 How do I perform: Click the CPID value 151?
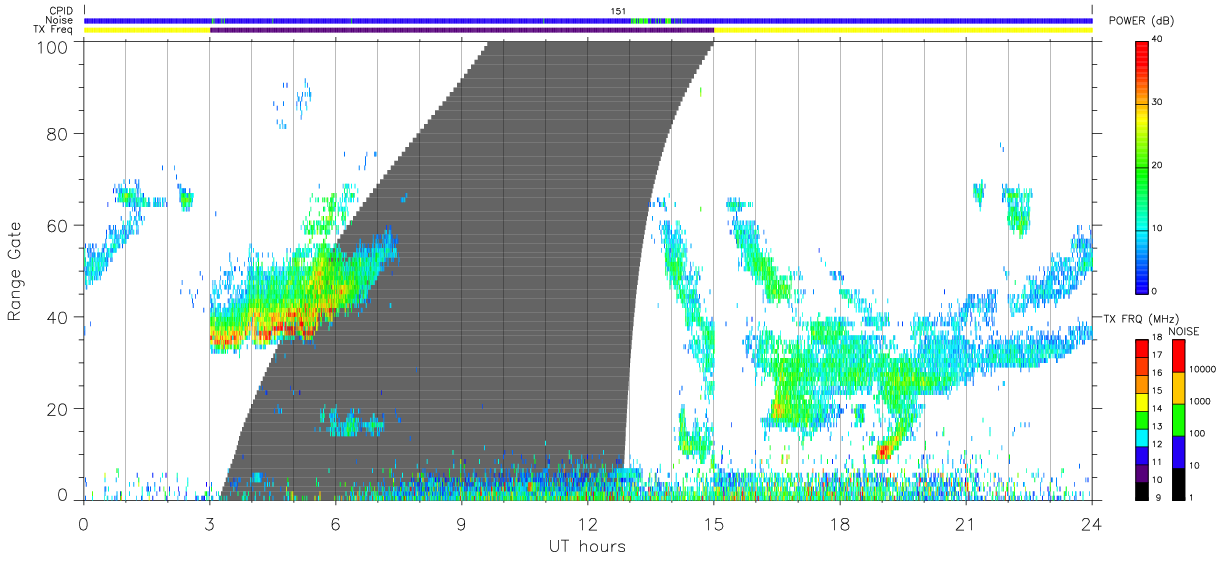tap(618, 11)
